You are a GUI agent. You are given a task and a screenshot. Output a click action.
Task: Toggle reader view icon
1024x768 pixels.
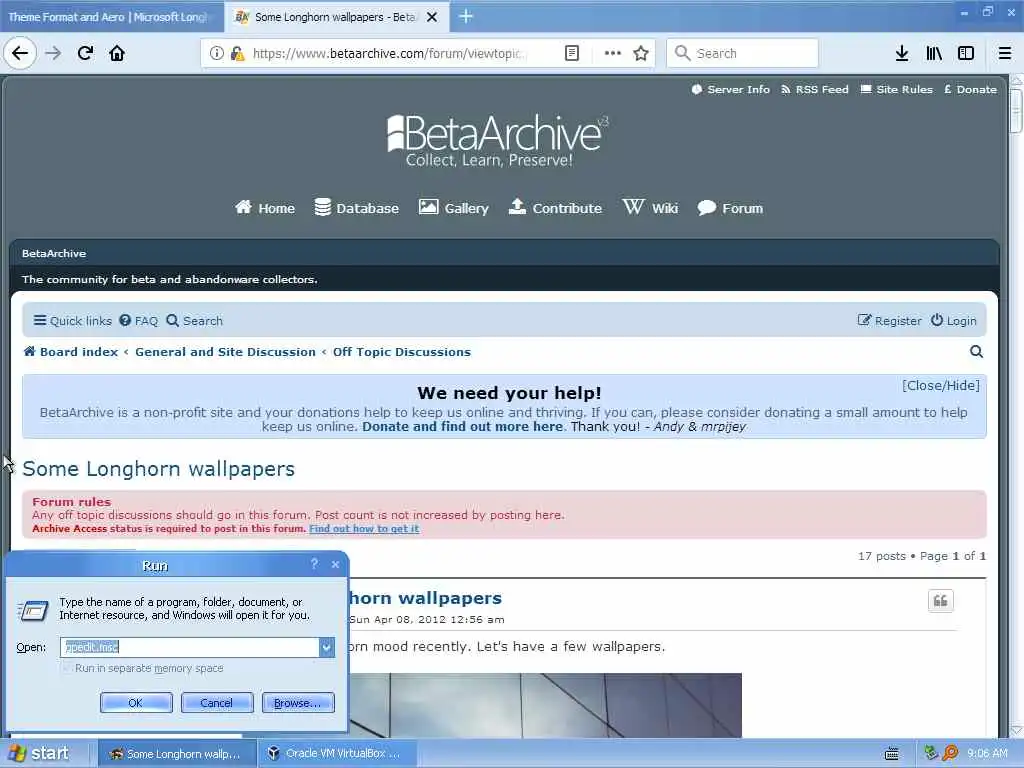(x=571, y=54)
